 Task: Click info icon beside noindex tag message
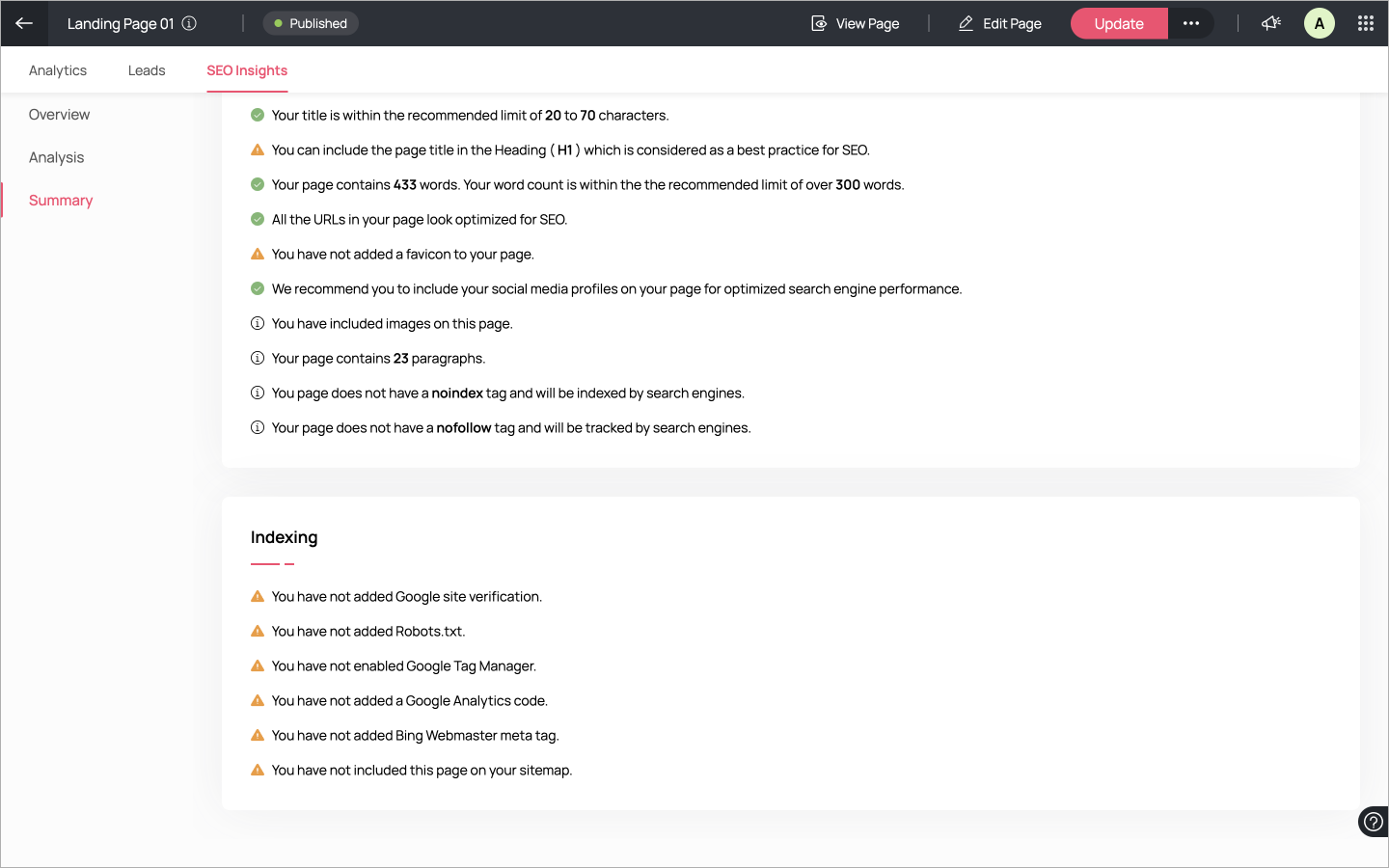[x=258, y=393]
